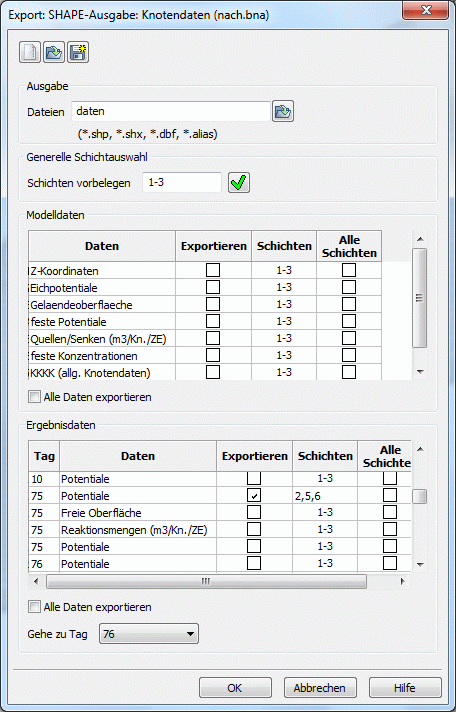Enable Exportieren for Freie Oberfläche
Viewport: 456px width, 712px height.
[254, 512]
